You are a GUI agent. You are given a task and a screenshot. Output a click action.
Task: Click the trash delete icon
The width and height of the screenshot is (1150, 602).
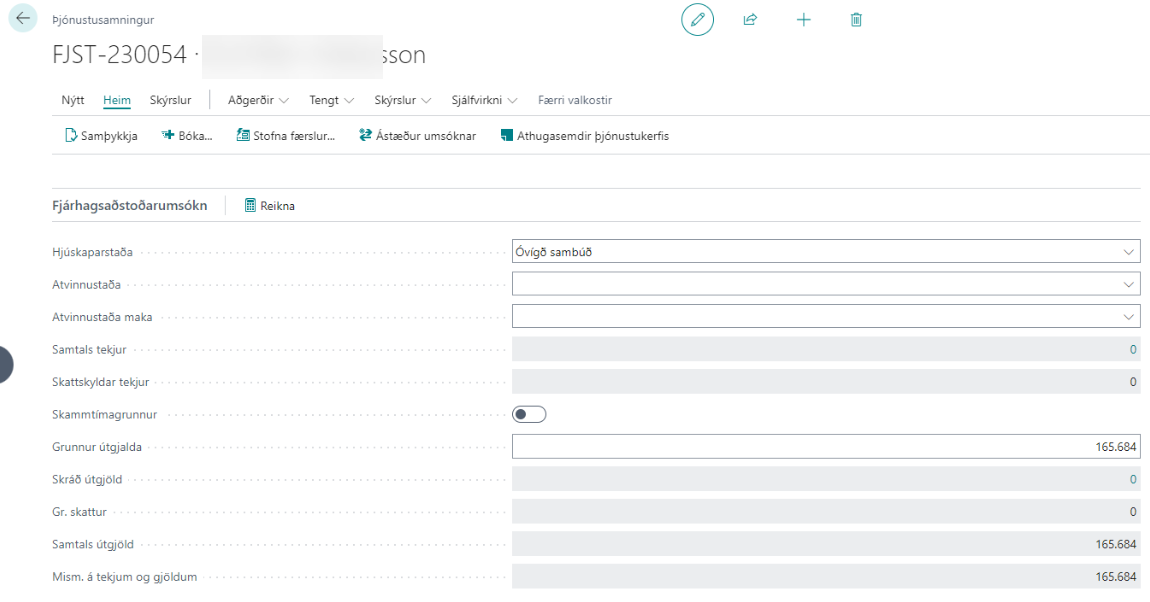856,20
